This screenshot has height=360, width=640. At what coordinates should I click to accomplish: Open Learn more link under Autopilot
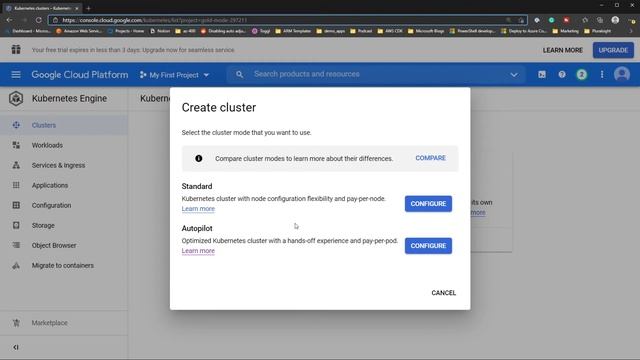[198, 251]
